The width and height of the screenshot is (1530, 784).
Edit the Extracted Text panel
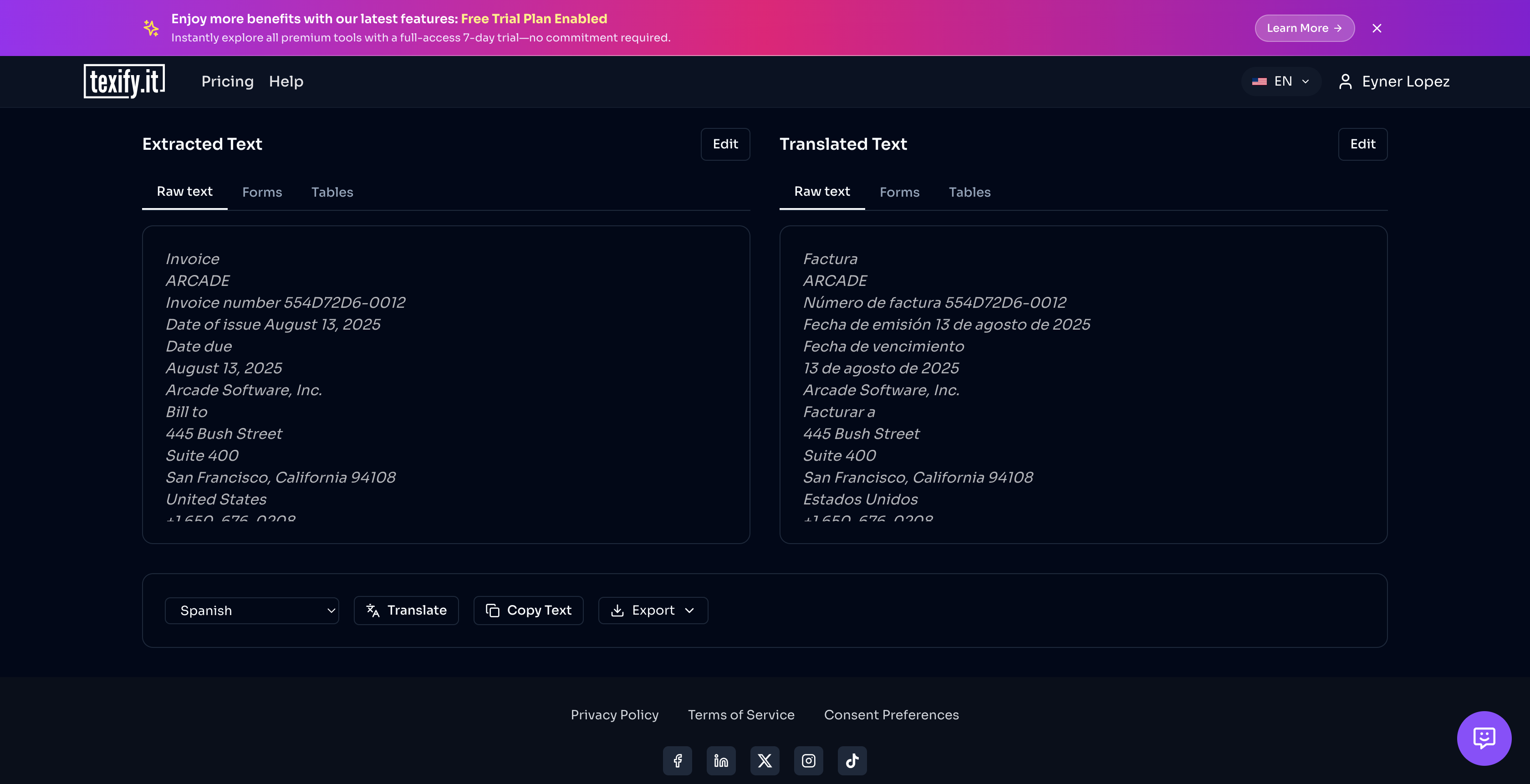[725, 144]
